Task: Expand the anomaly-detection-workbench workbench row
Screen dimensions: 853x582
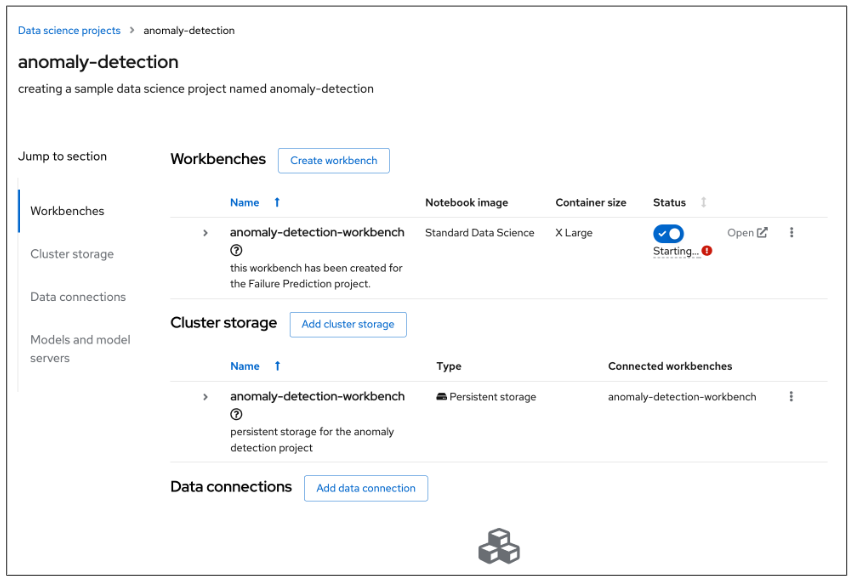Action: (205, 233)
